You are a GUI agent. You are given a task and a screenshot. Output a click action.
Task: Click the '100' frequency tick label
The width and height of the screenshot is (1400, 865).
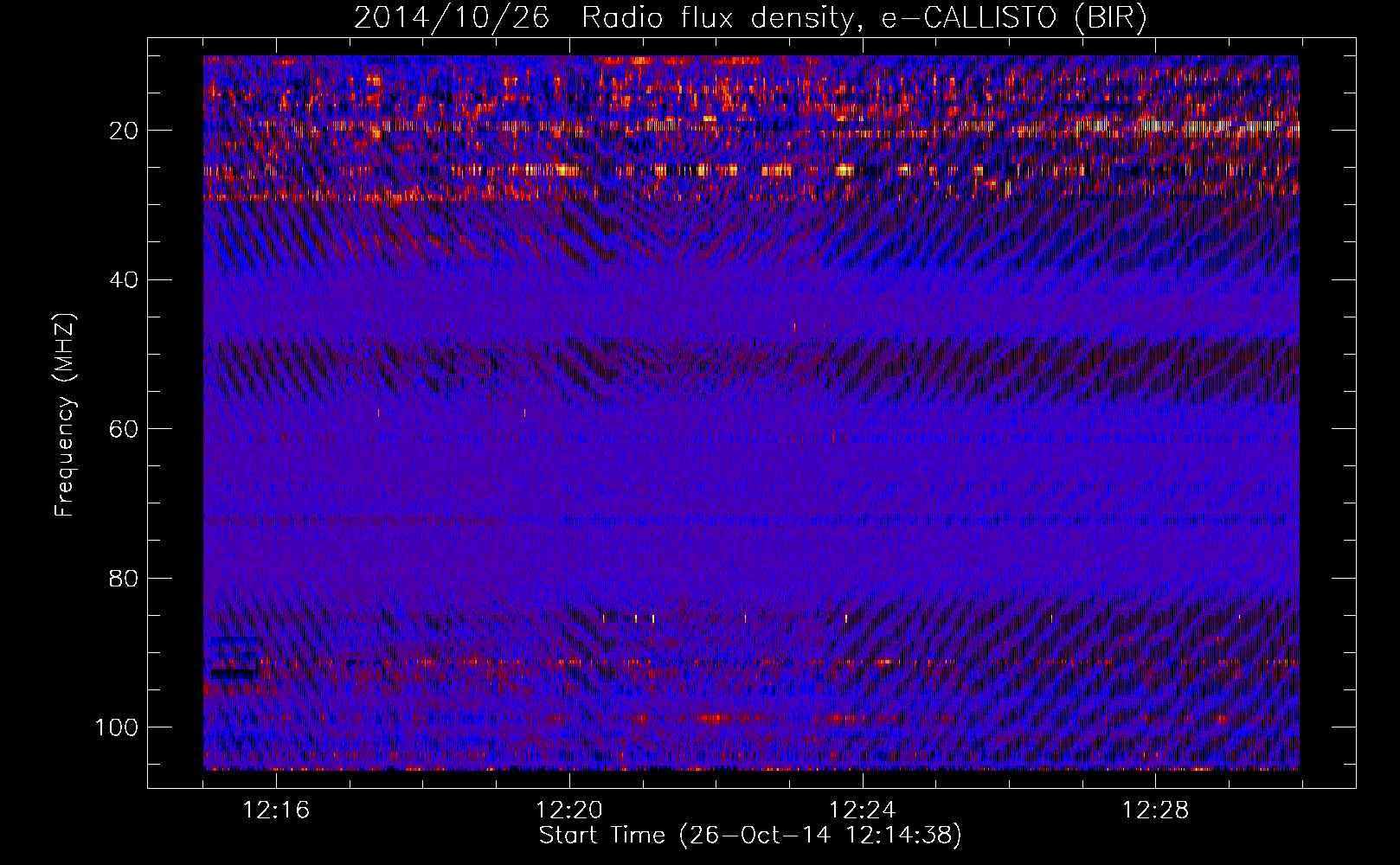pos(118,727)
